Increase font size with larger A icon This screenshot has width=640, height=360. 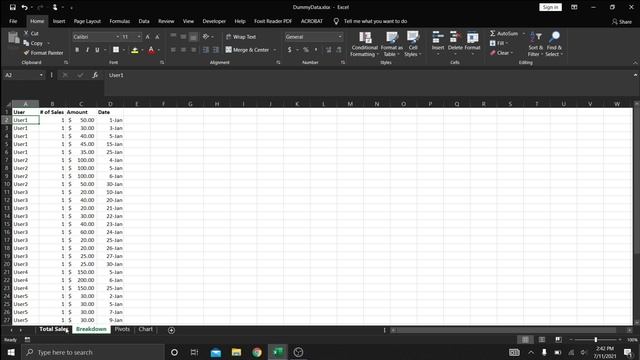click(x=148, y=37)
